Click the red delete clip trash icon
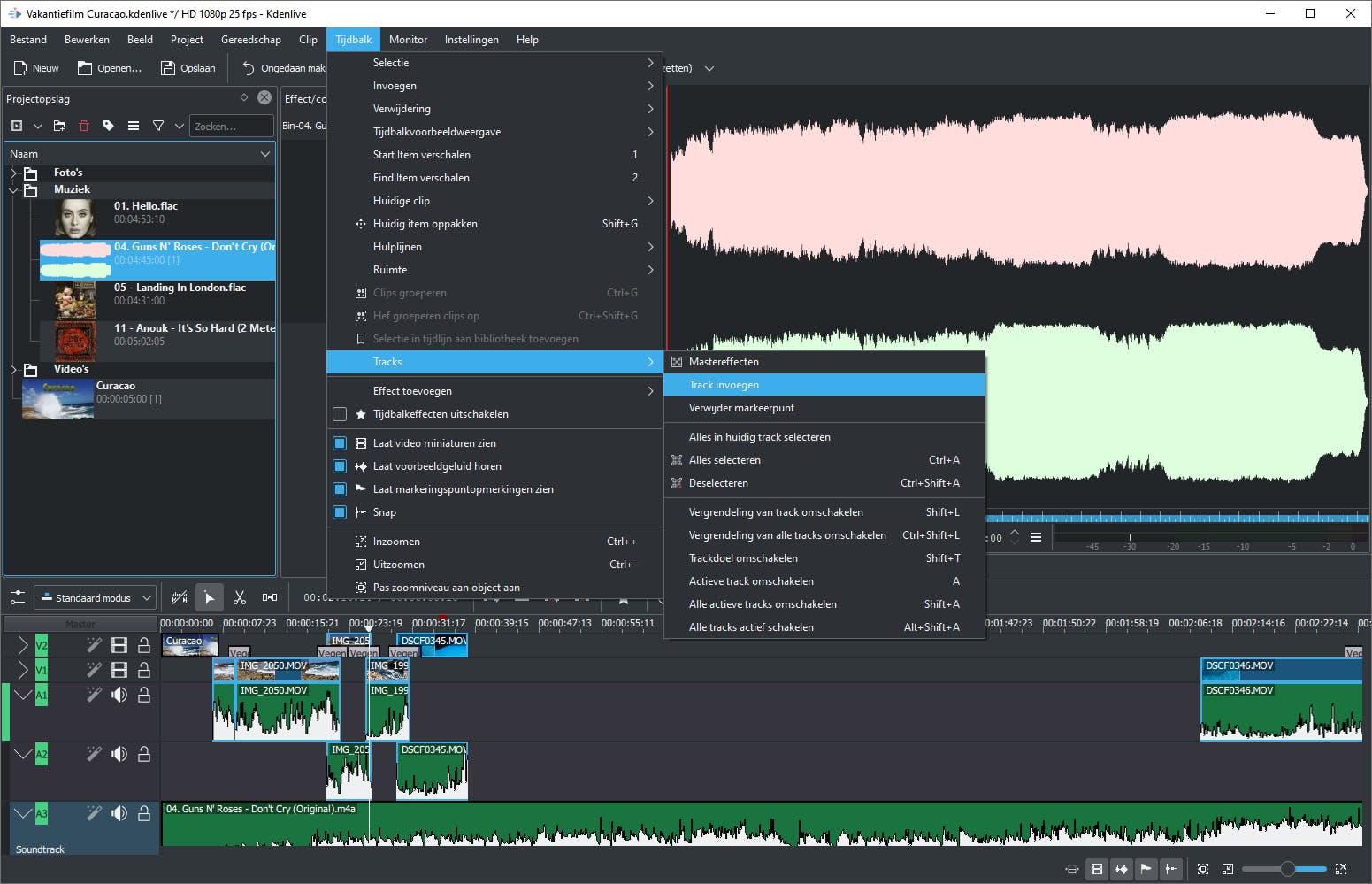The width and height of the screenshot is (1372, 884). click(84, 127)
